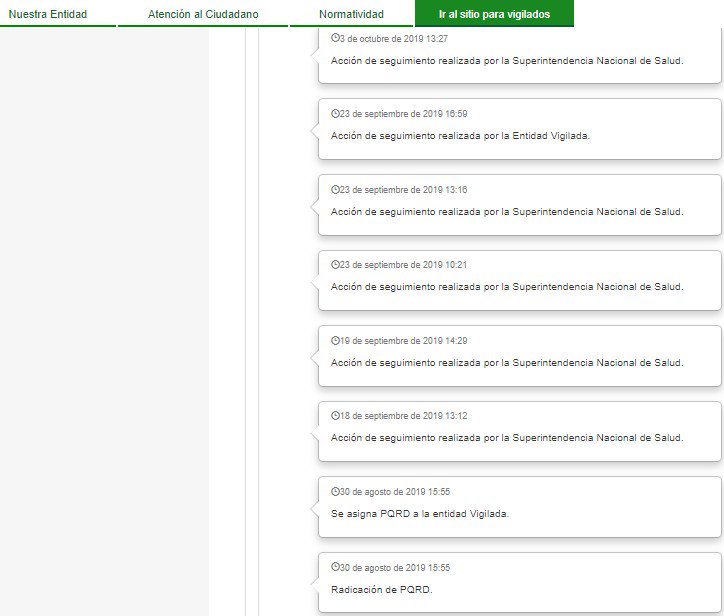Click clock icon for 23 de septiembre 10:21
This screenshot has height=616, width=724.
click(x=335, y=265)
